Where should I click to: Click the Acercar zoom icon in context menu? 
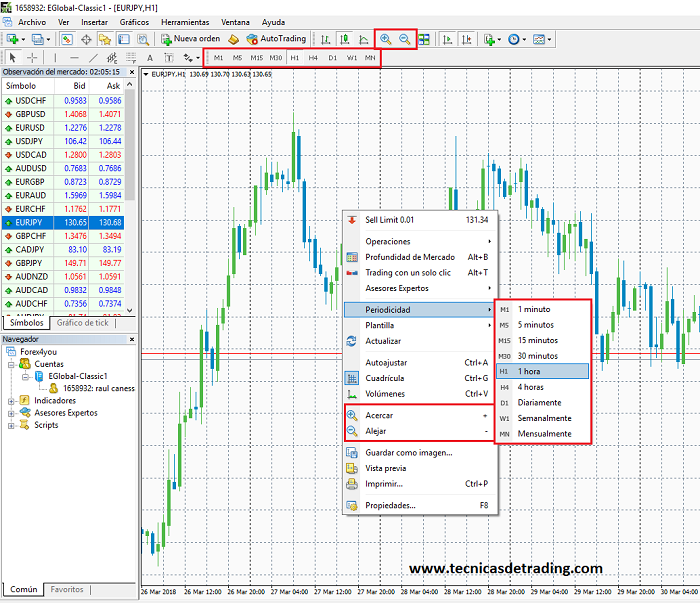click(x=352, y=415)
